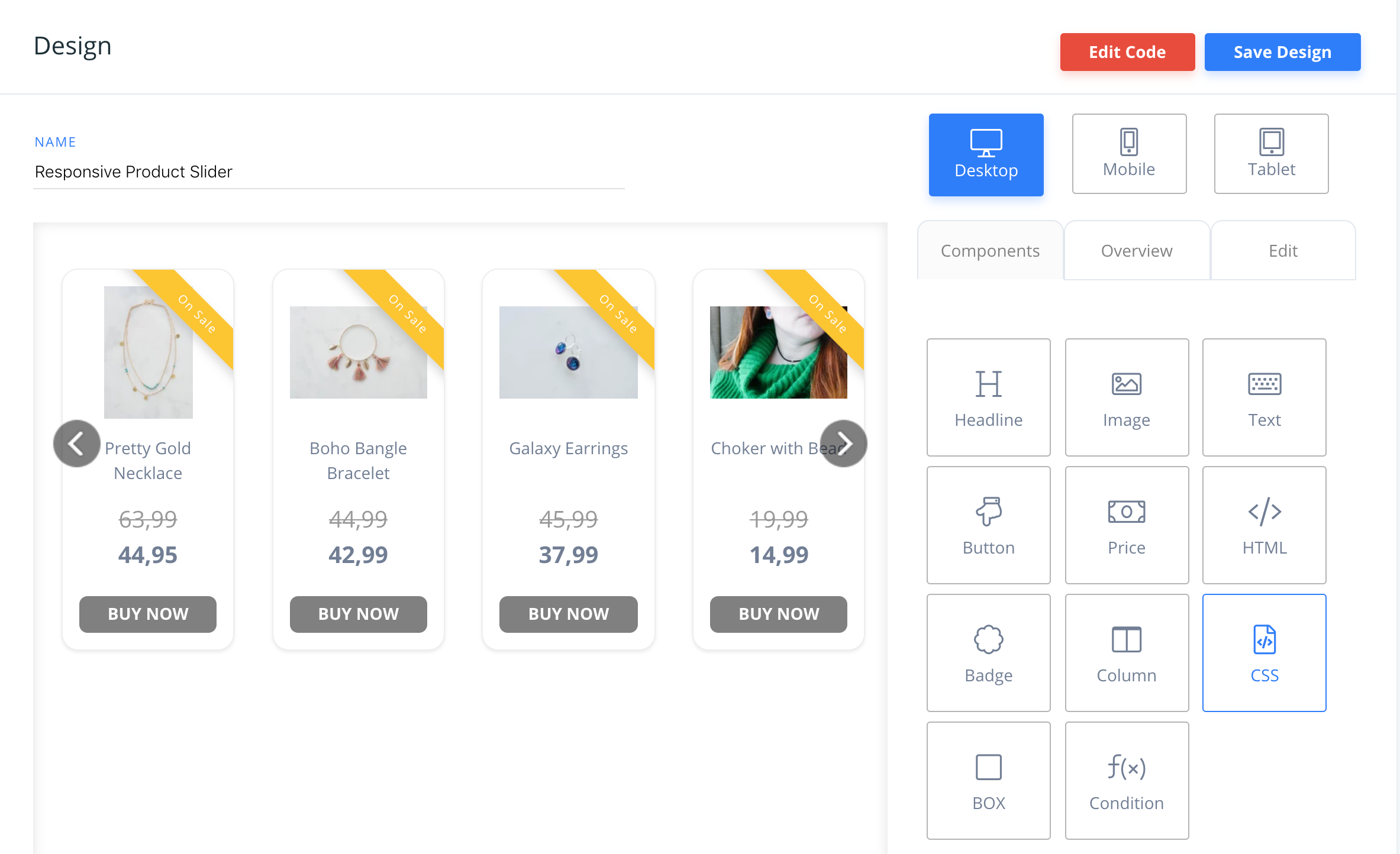
Task: Select the Text component icon
Action: (1264, 397)
